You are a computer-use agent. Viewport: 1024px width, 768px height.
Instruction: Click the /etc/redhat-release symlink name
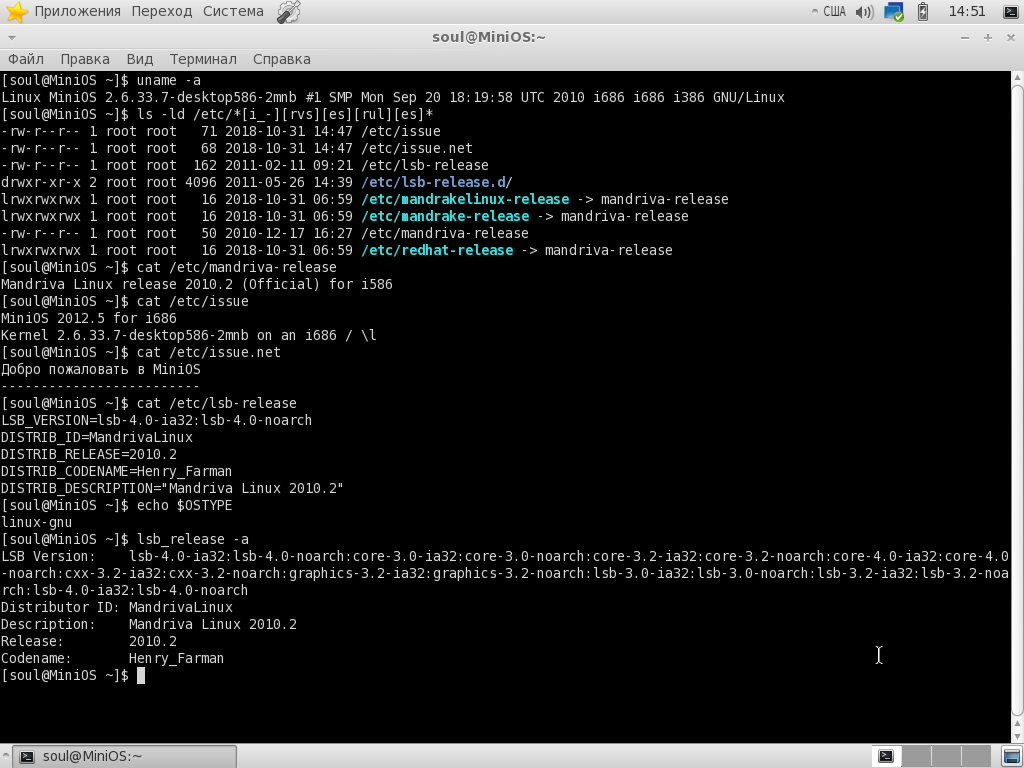click(437, 250)
